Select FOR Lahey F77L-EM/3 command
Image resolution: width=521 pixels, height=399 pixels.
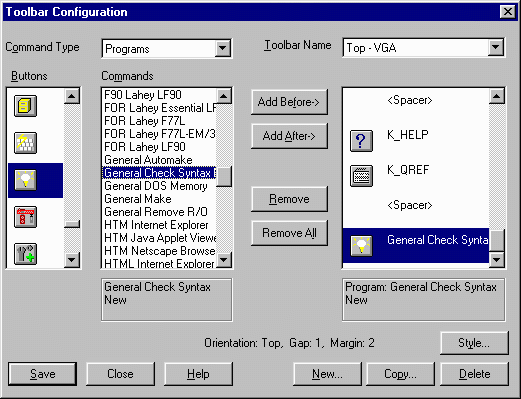(159, 134)
